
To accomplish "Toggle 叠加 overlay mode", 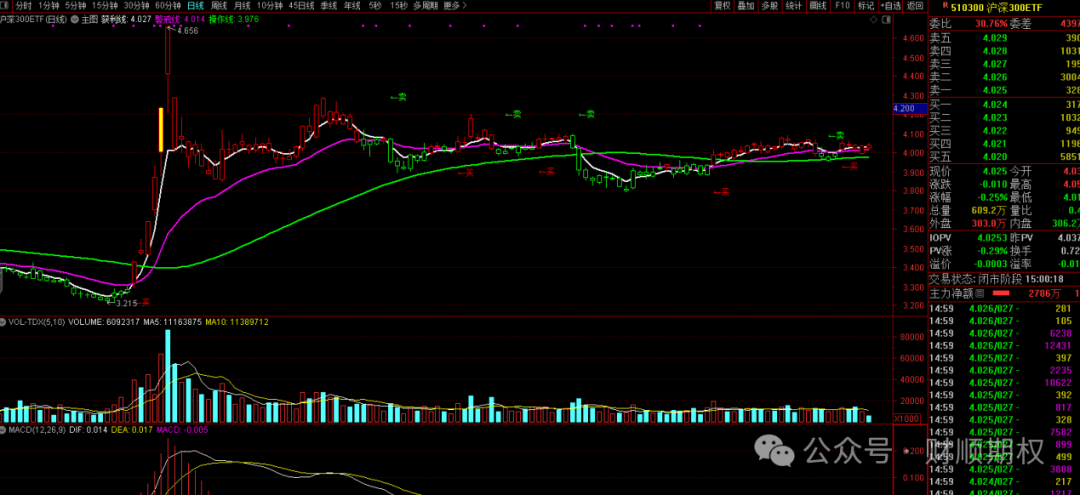I will (x=746, y=6).
